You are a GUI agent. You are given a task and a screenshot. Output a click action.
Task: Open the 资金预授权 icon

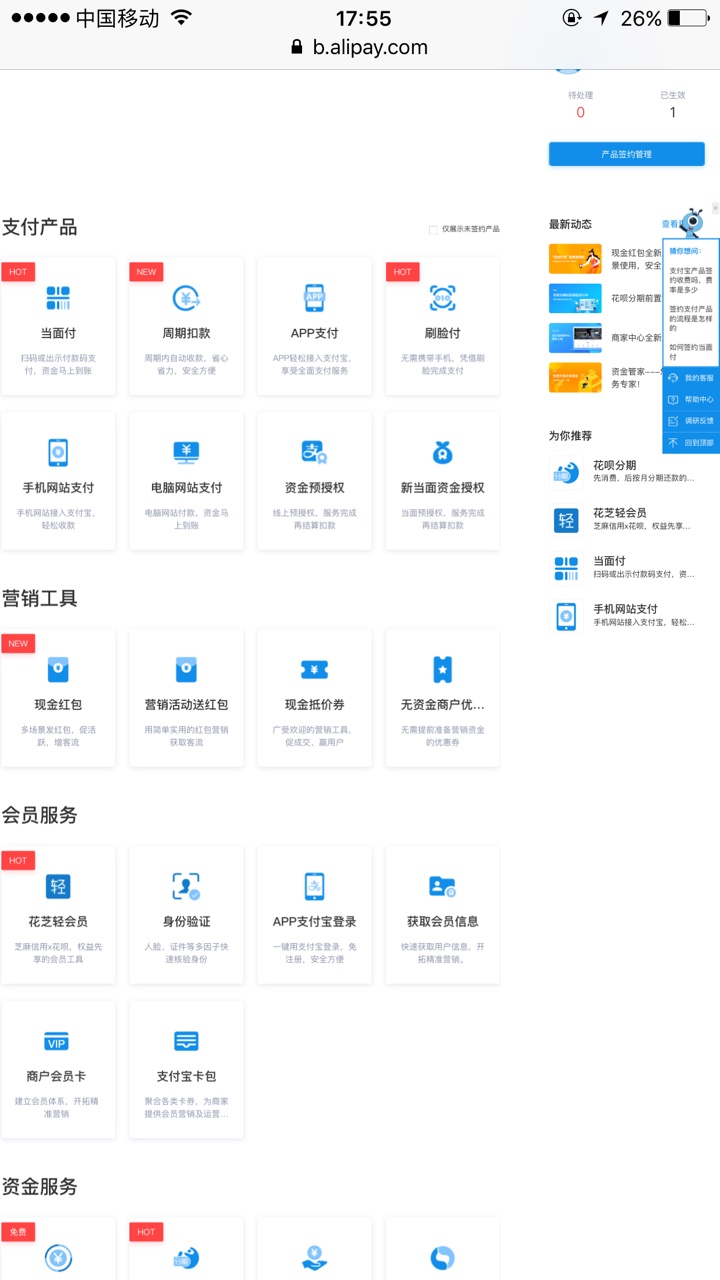[x=314, y=453]
